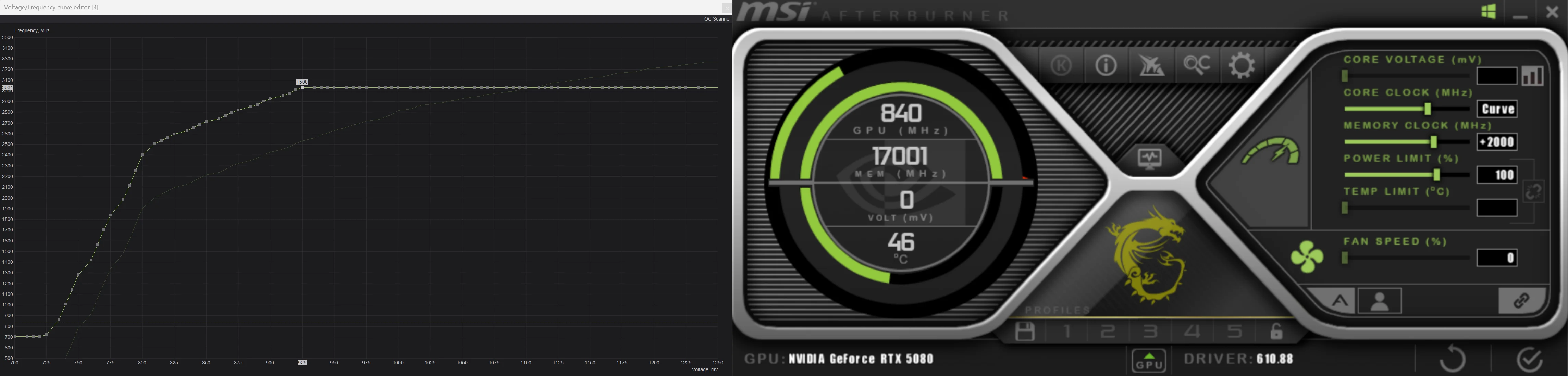Click the highlighted 3031 frequency axis label
The image size is (1568, 376).
tap(7, 88)
